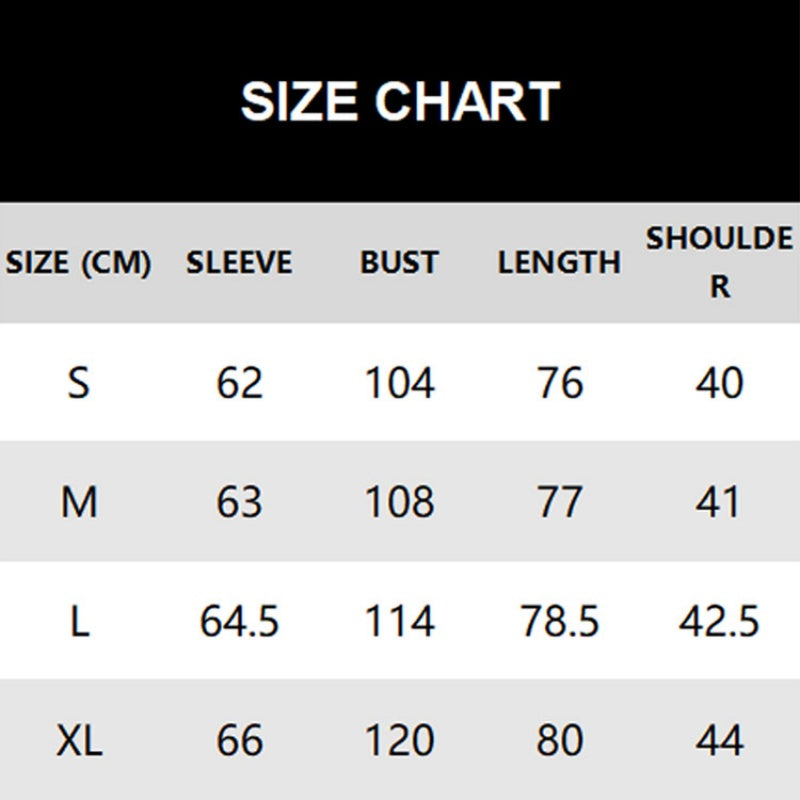800x800 pixels.
Task: Select the LENGTH column header
Action: (x=559, y=263)
